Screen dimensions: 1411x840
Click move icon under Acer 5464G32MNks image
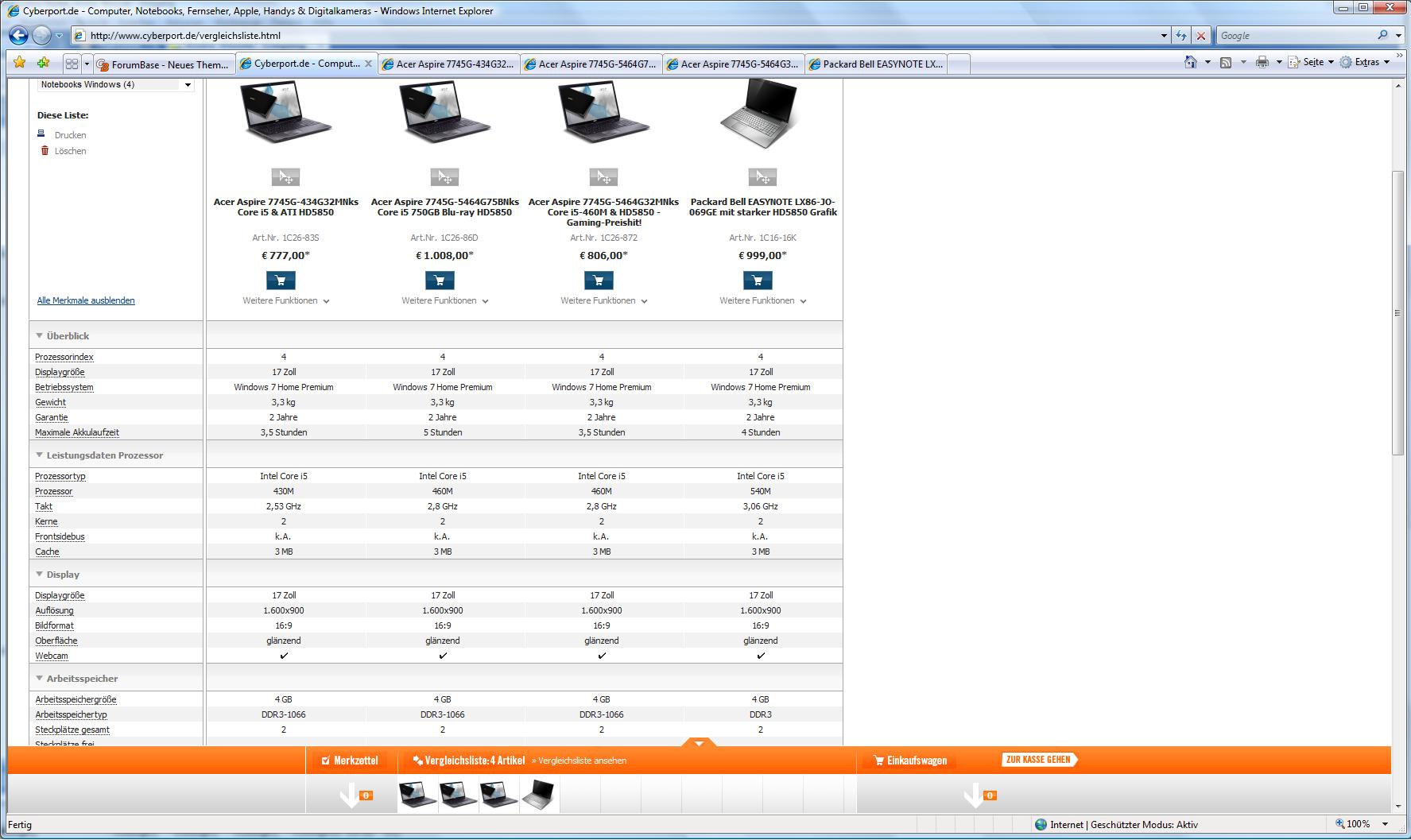pyautogui.click(x=603, y=176)
